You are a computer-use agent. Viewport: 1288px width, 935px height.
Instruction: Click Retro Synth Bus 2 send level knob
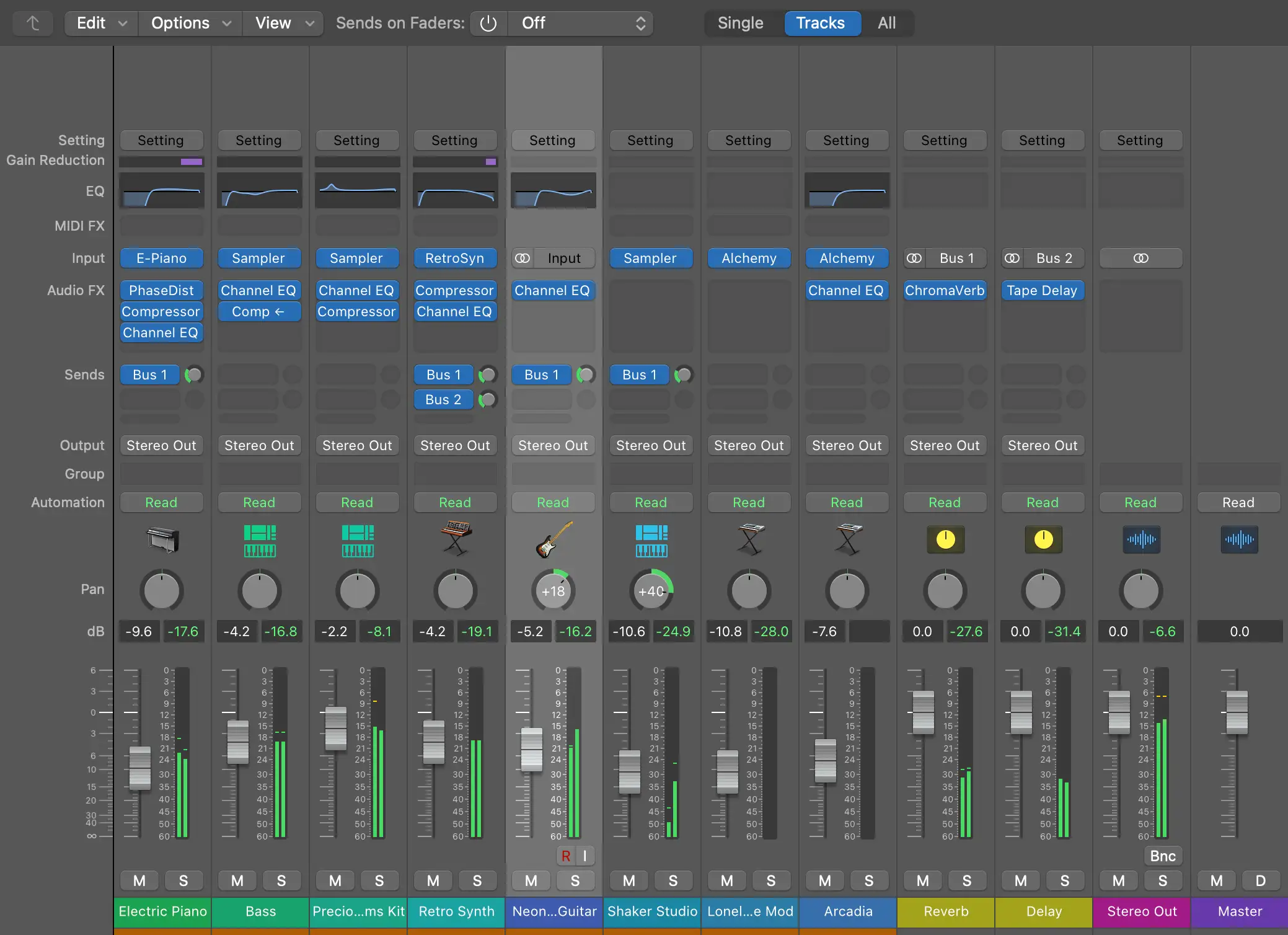(488, 399)
